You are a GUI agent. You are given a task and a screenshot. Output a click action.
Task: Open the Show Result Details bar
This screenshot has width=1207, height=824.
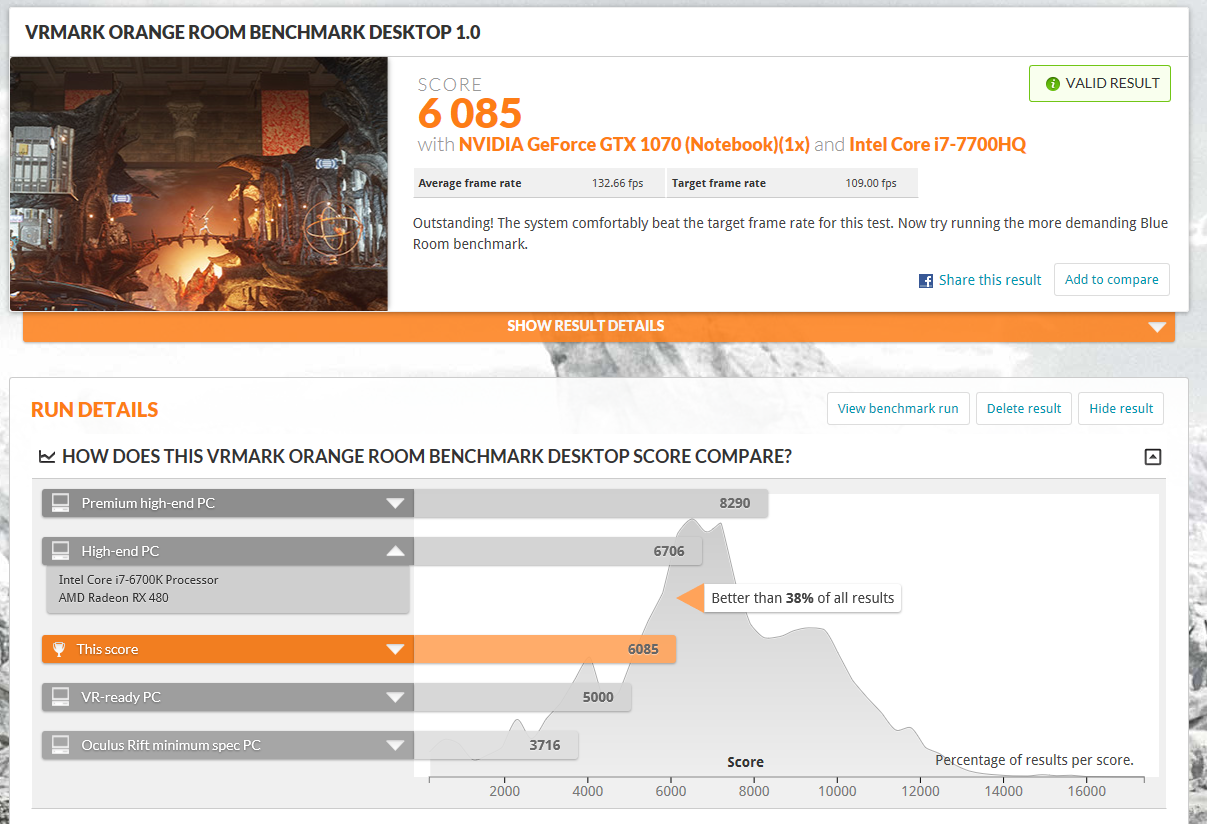point(599,326)
